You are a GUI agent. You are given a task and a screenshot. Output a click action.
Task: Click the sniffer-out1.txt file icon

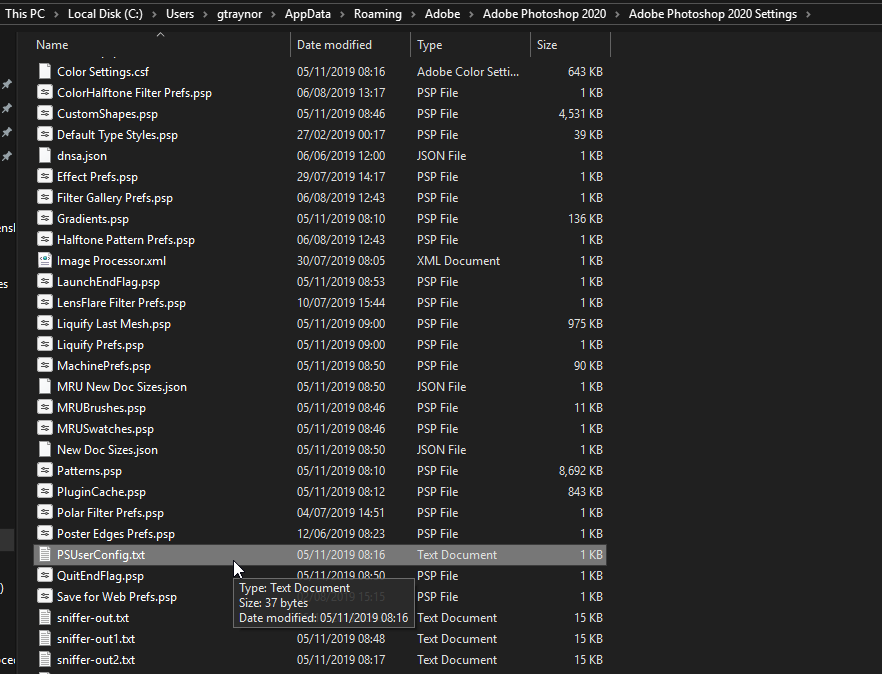point(44,639)
